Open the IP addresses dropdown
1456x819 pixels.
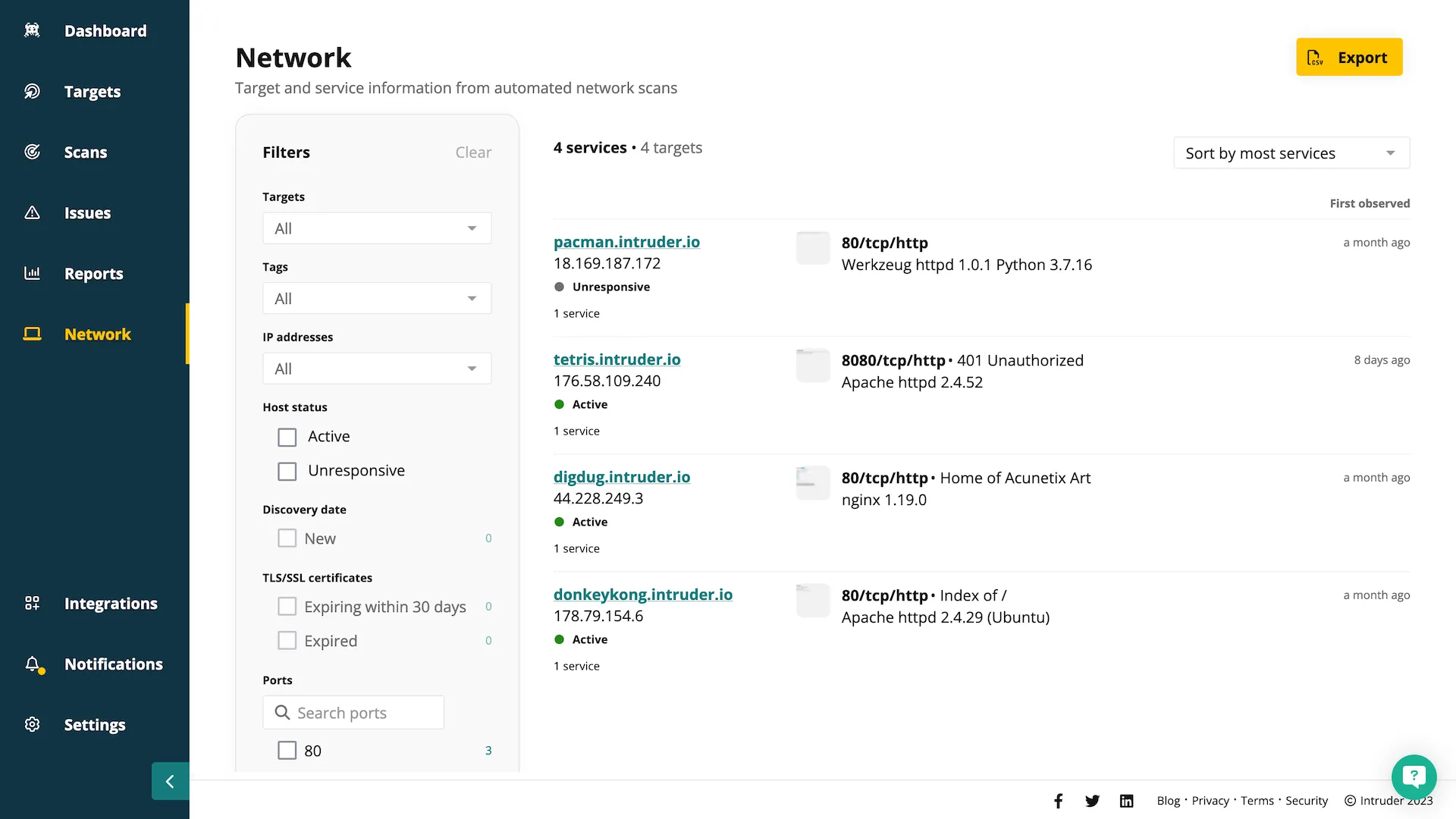376,369
